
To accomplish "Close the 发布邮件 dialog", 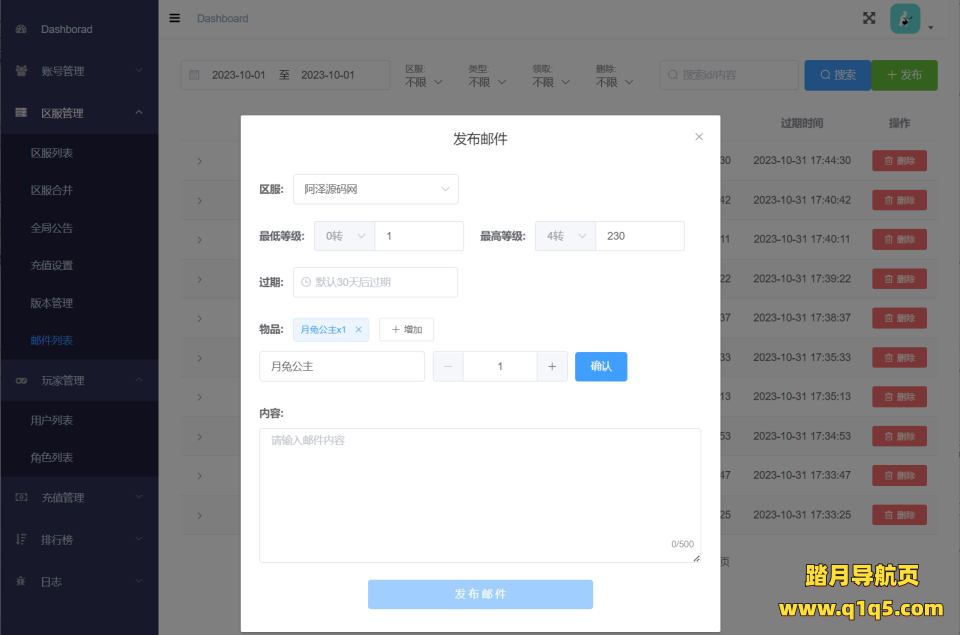I will point(699,137).
